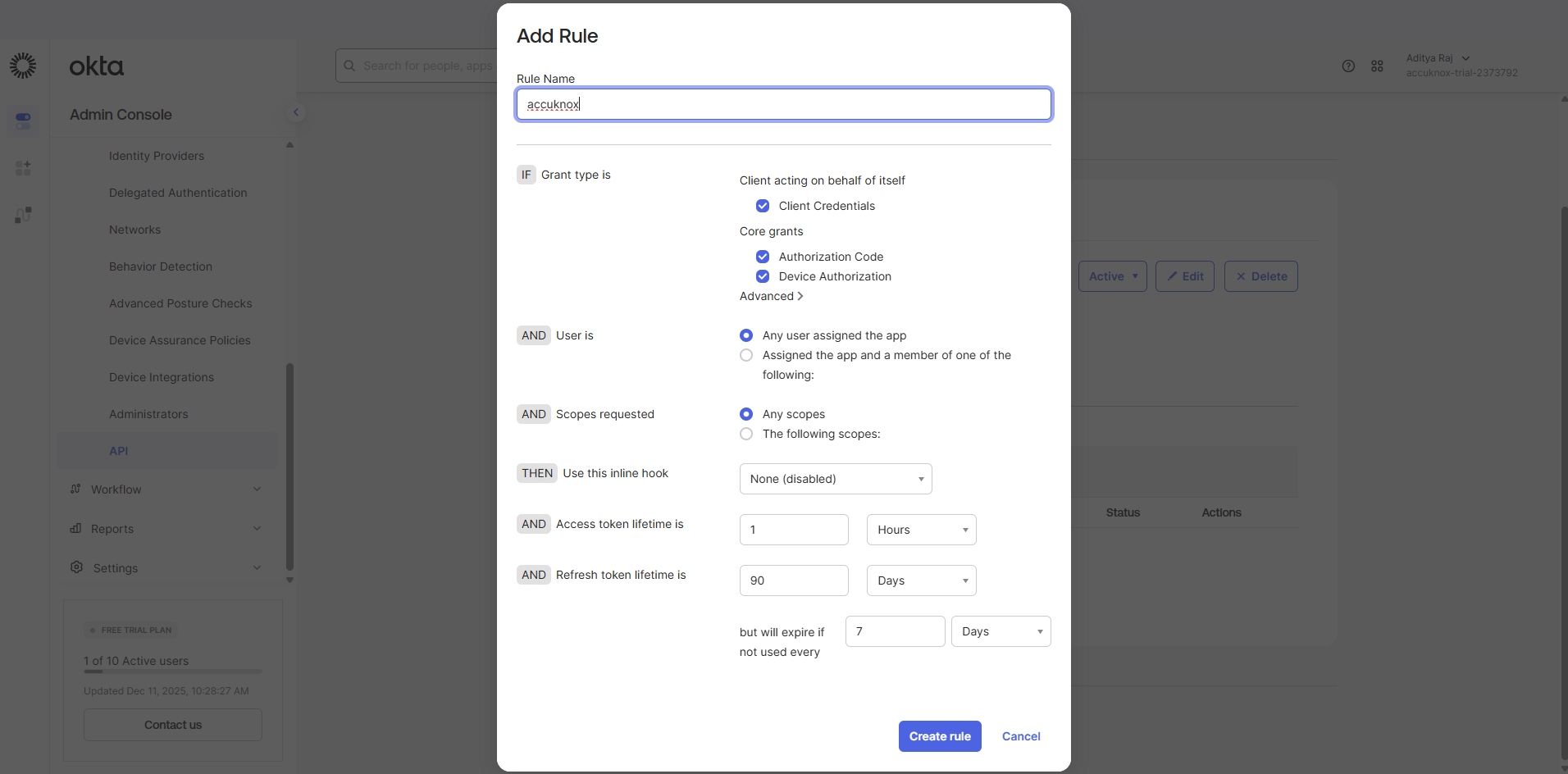This screenshot has width=1568, height=774.
Task: Click the Contact us button
Action: pos(172,725)
